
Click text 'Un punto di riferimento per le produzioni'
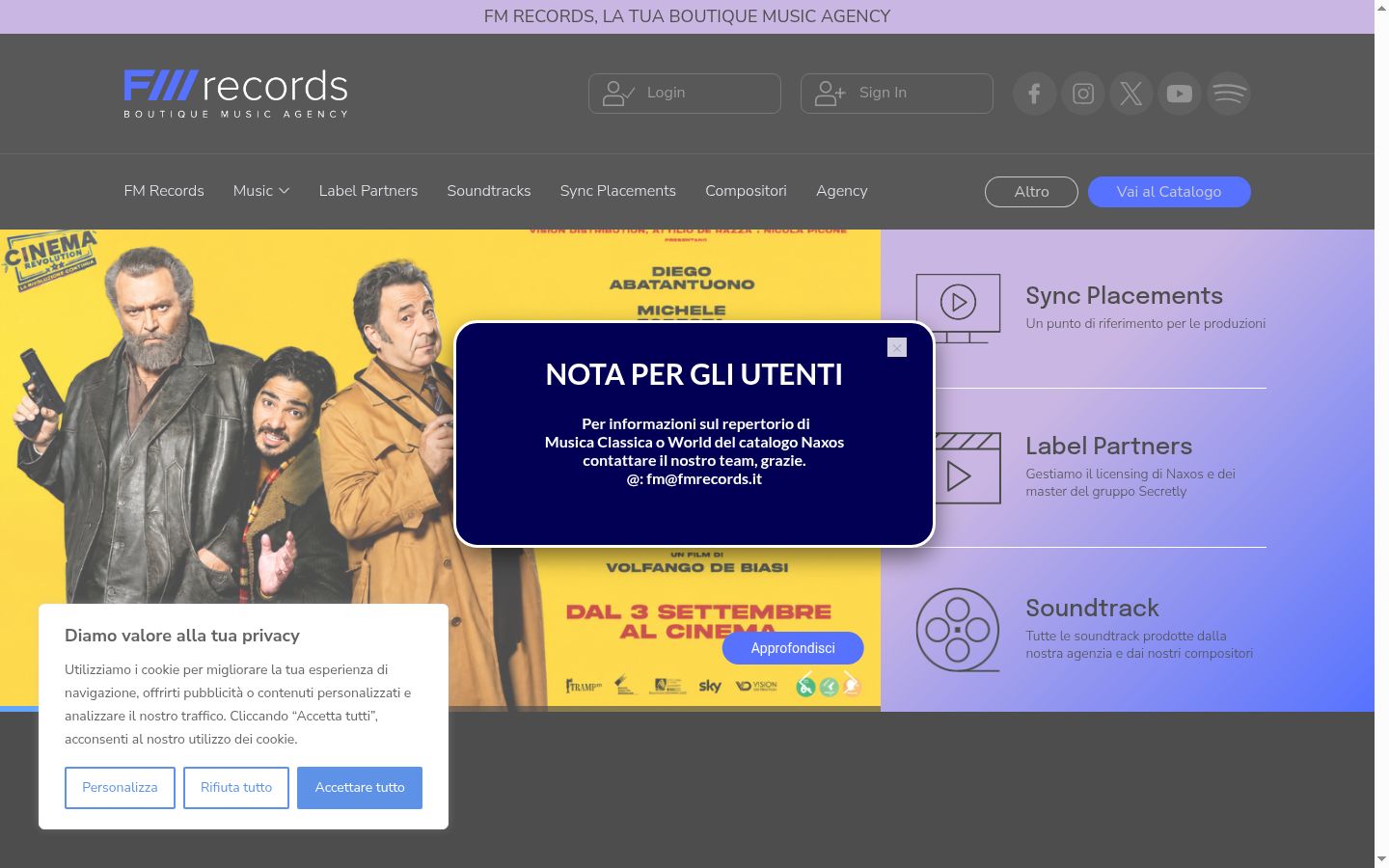(1146, 324)
